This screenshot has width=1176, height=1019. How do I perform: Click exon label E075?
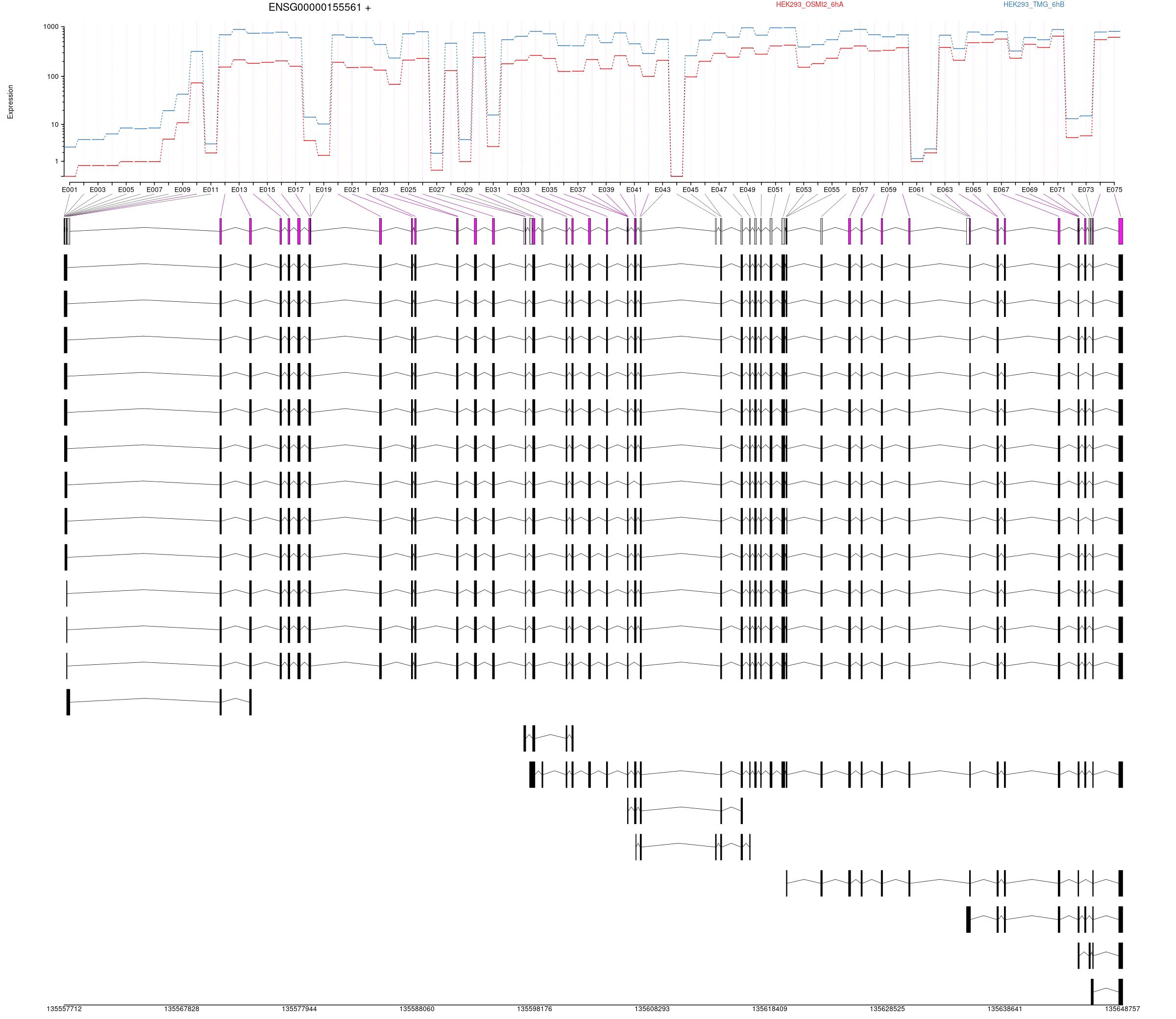pos(1114,190)
